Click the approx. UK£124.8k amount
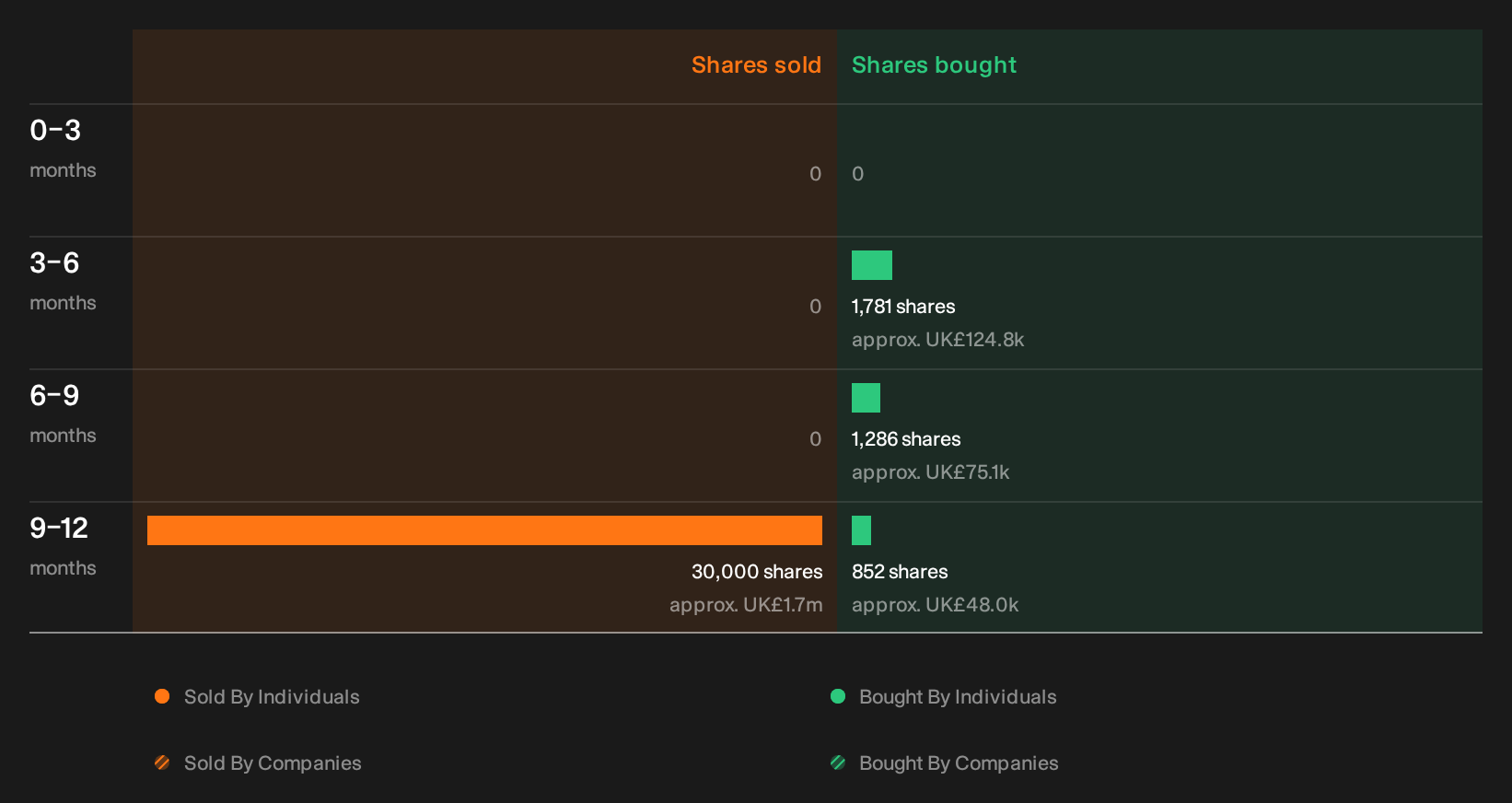 pyautogui.click(x=937, y=340)
